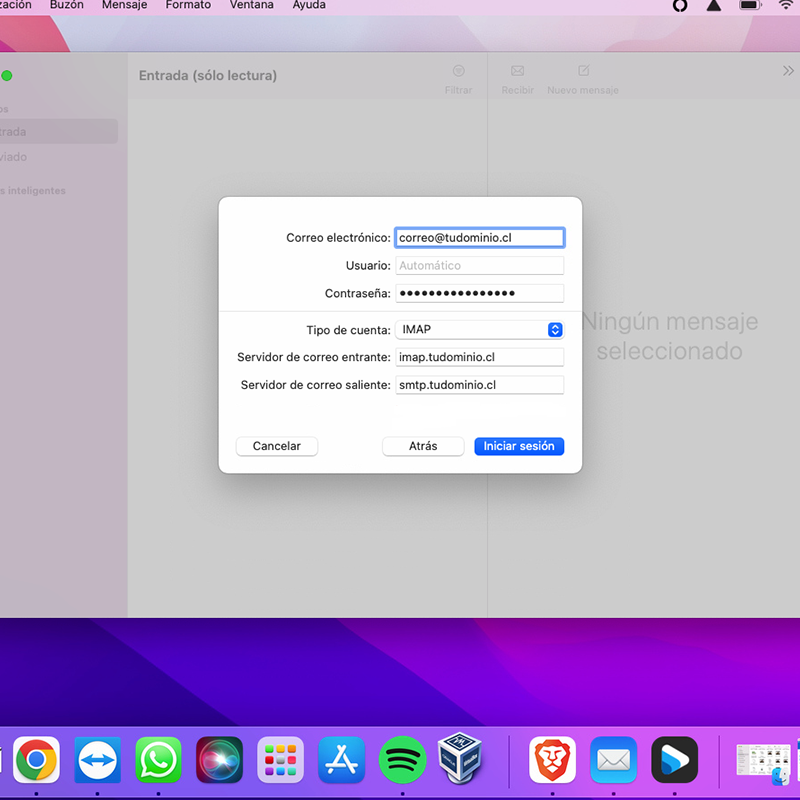Open the Tipo de cuenta IMAP dropdown
The width and height of the screenshot is (800, 800).
click(480, 330)
